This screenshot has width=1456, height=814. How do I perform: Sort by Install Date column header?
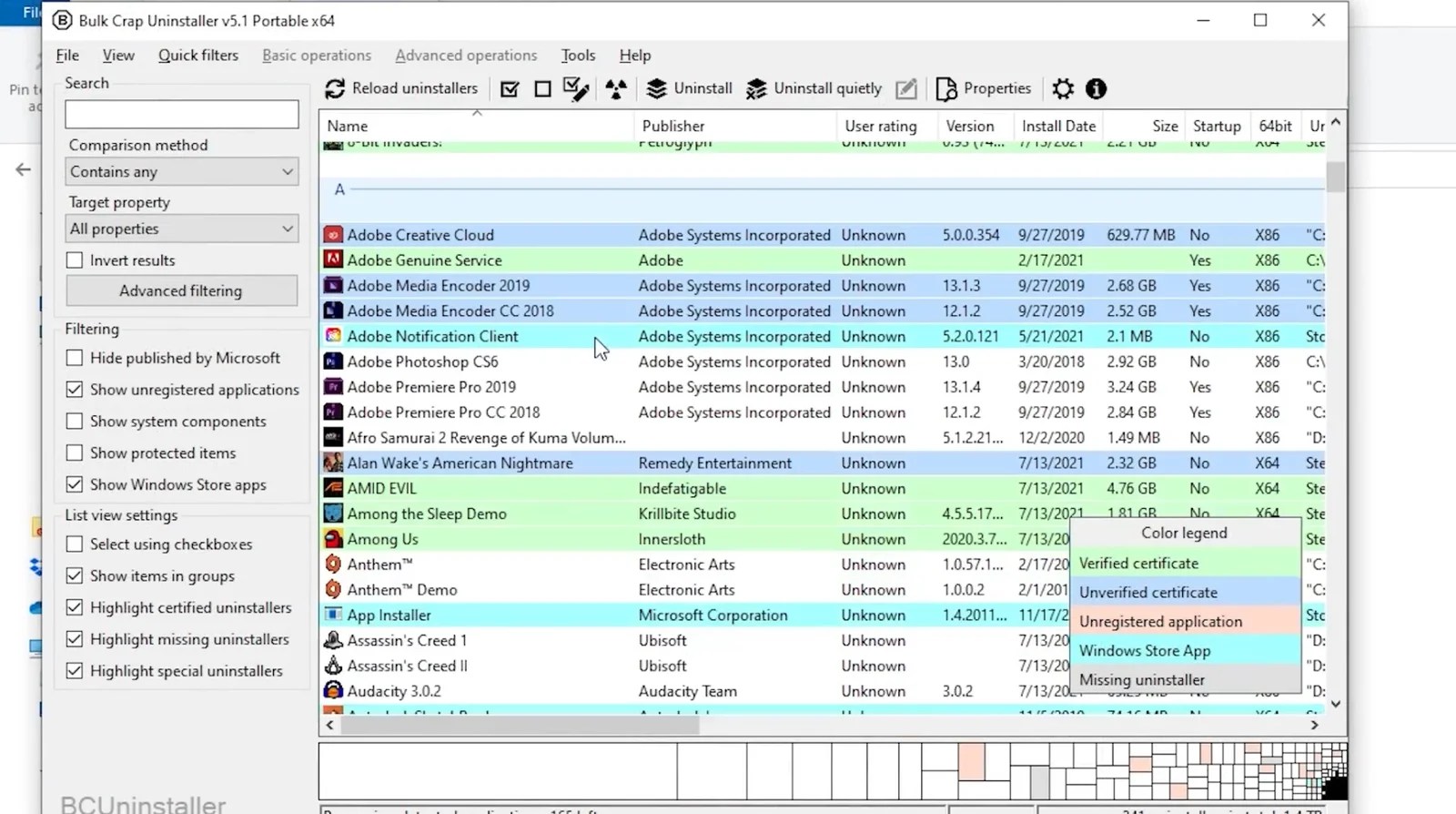1058,126
